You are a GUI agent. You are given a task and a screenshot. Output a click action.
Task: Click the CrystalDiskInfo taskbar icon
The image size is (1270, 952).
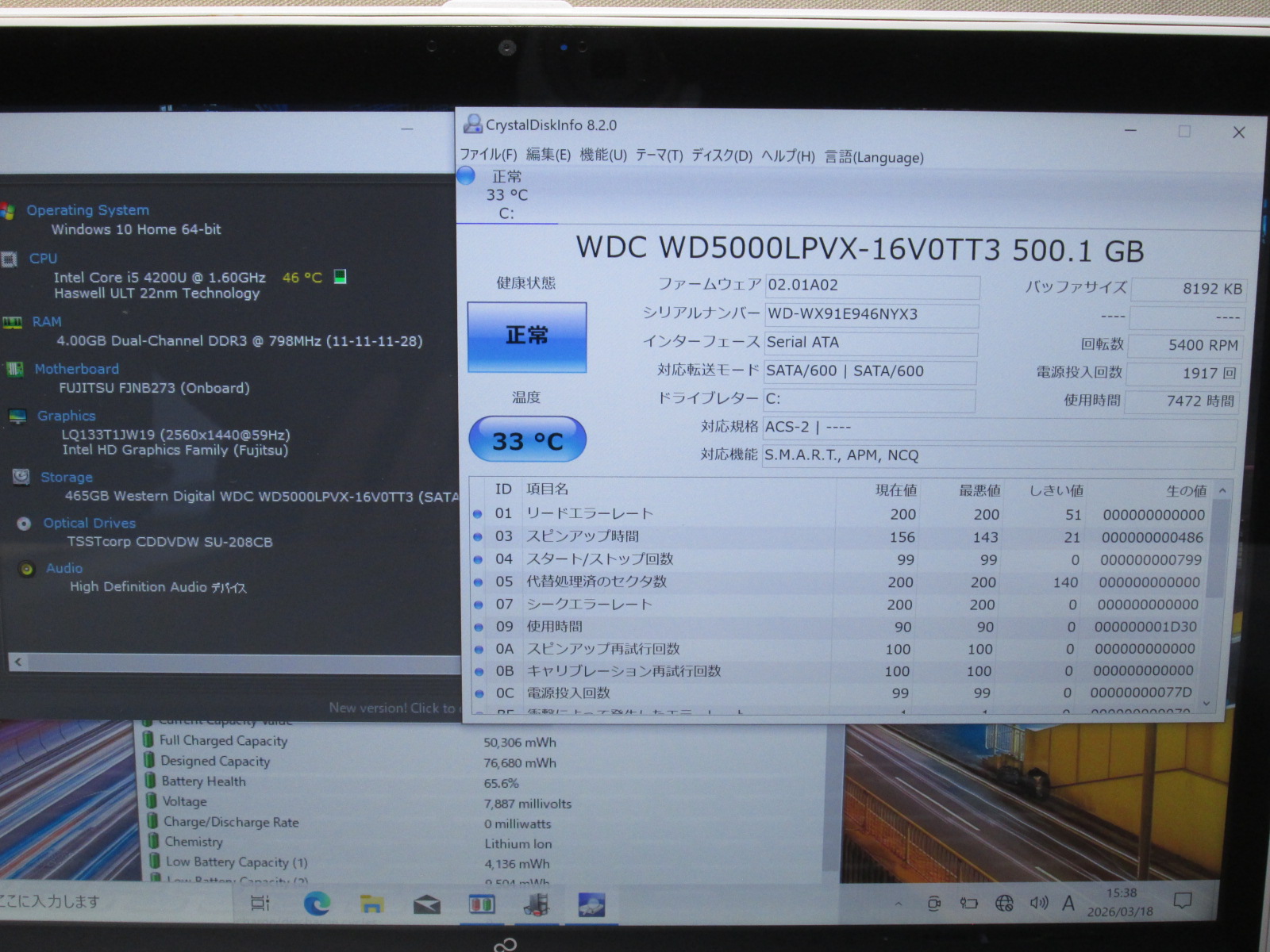[x=591, y=904]
